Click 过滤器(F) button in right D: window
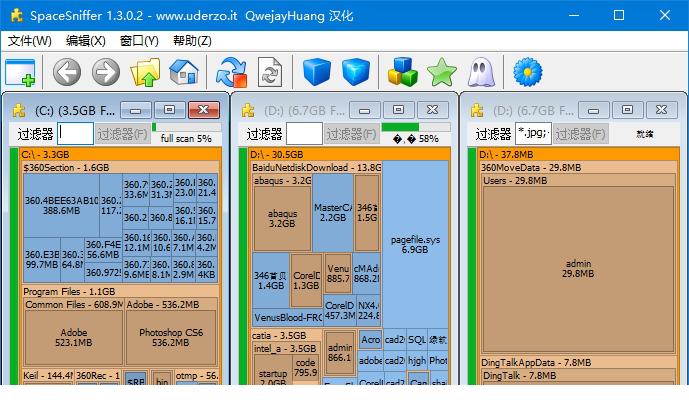The image size is (689, 400). point(580,134)
